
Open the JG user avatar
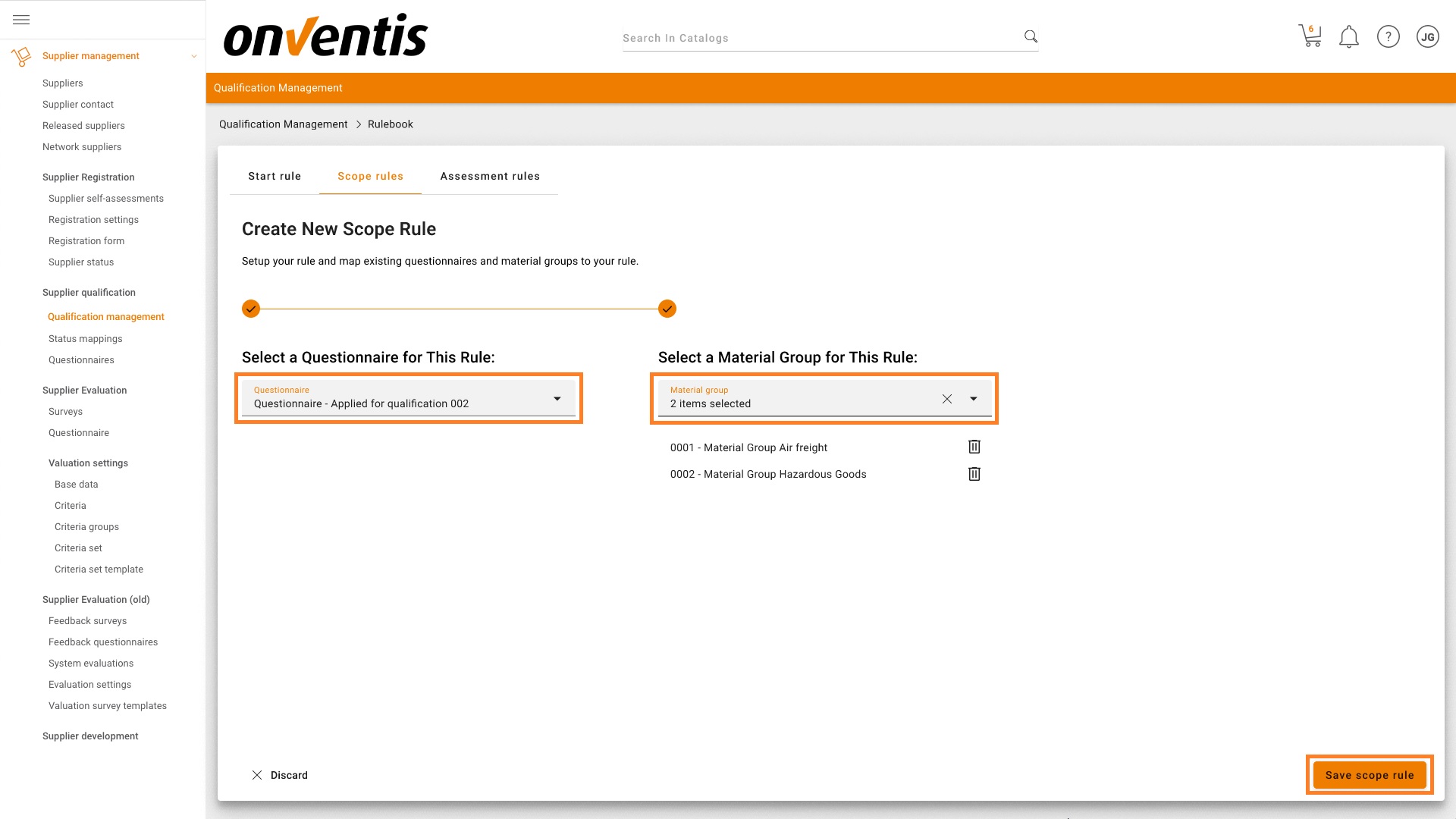[1427, 36]
